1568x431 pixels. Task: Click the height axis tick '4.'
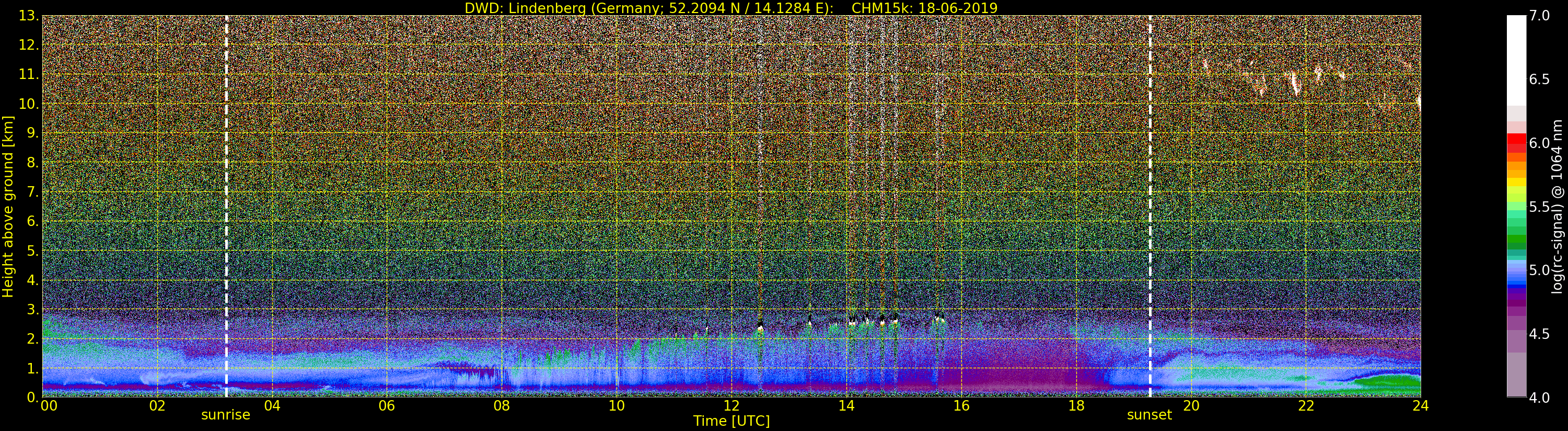[33, 280]
